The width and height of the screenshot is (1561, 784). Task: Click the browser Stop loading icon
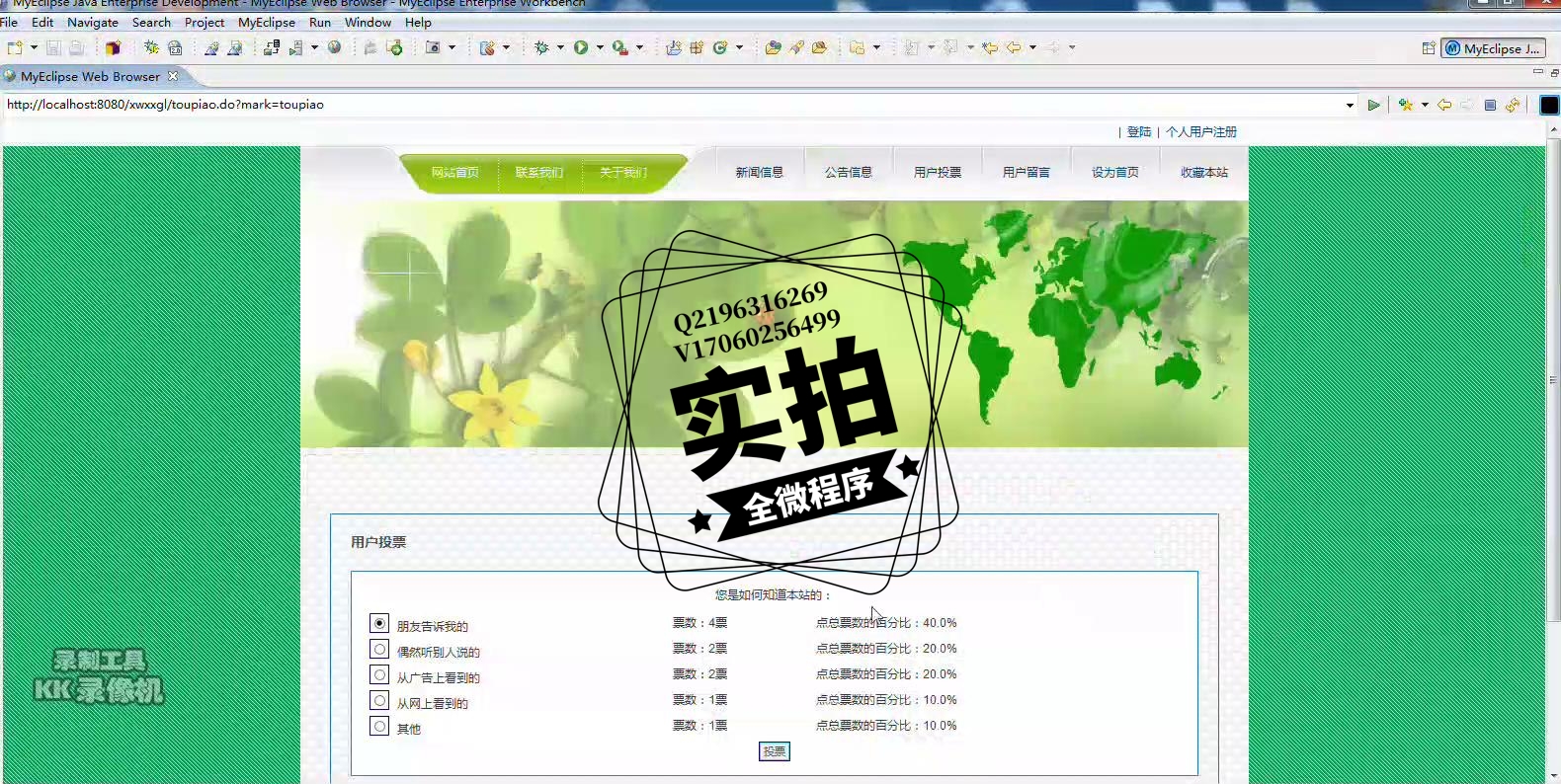tap(1490, 105)
